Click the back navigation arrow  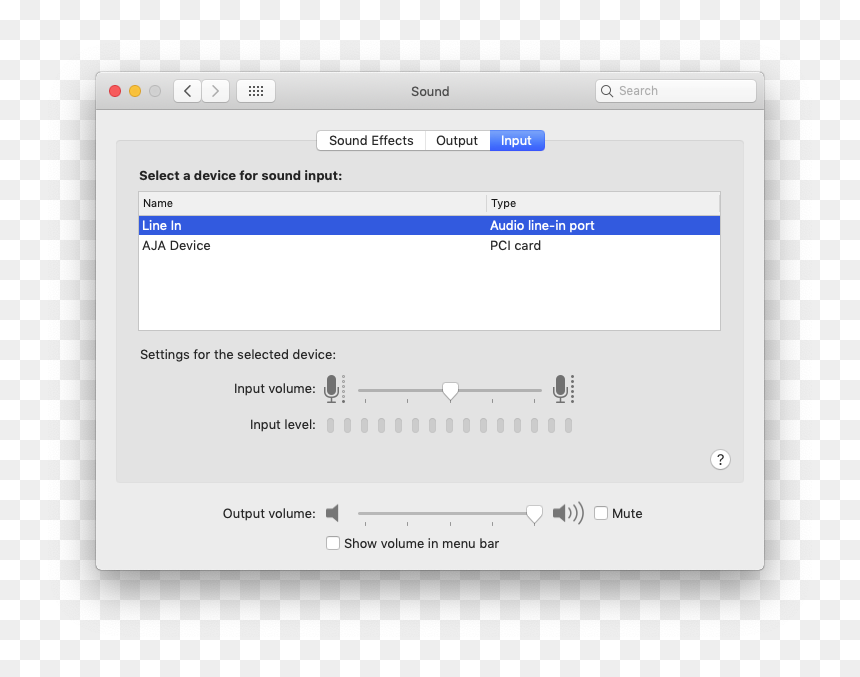[x=188, y=91]
